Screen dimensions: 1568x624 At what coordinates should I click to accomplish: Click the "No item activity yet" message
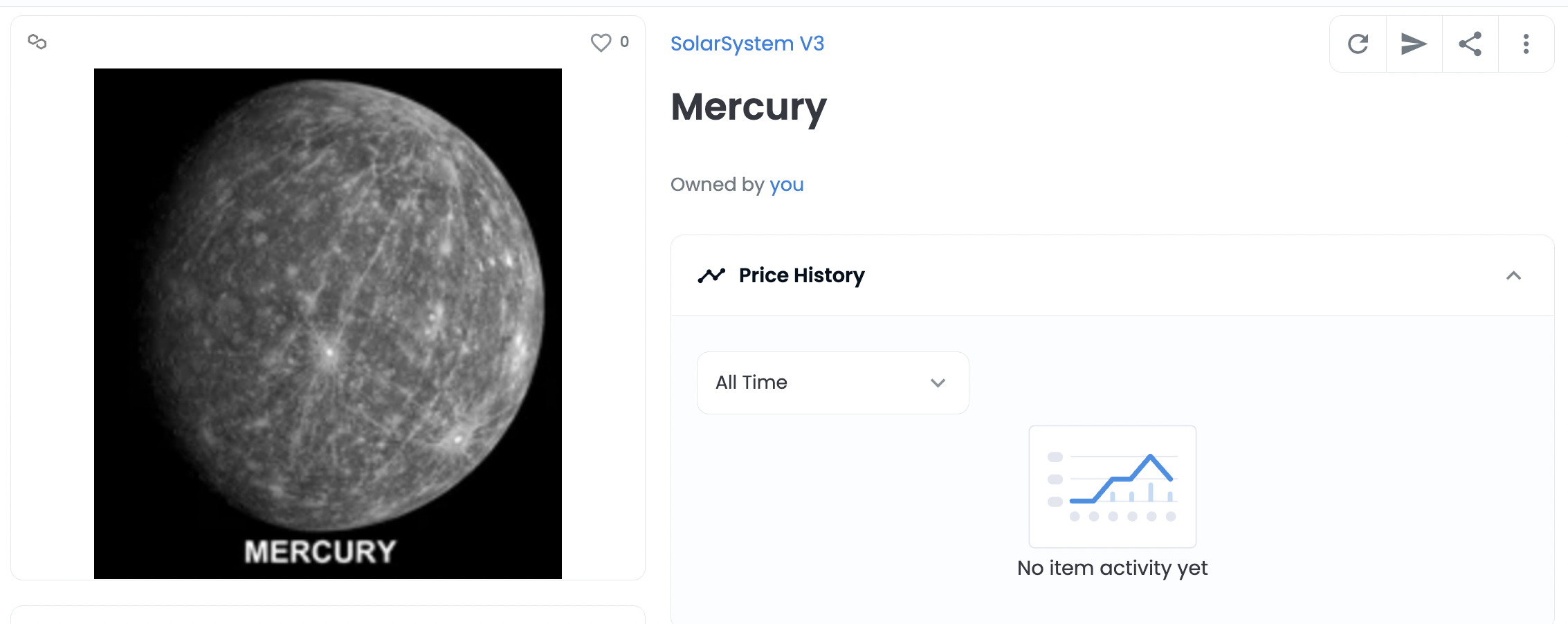pos(1112,568)
